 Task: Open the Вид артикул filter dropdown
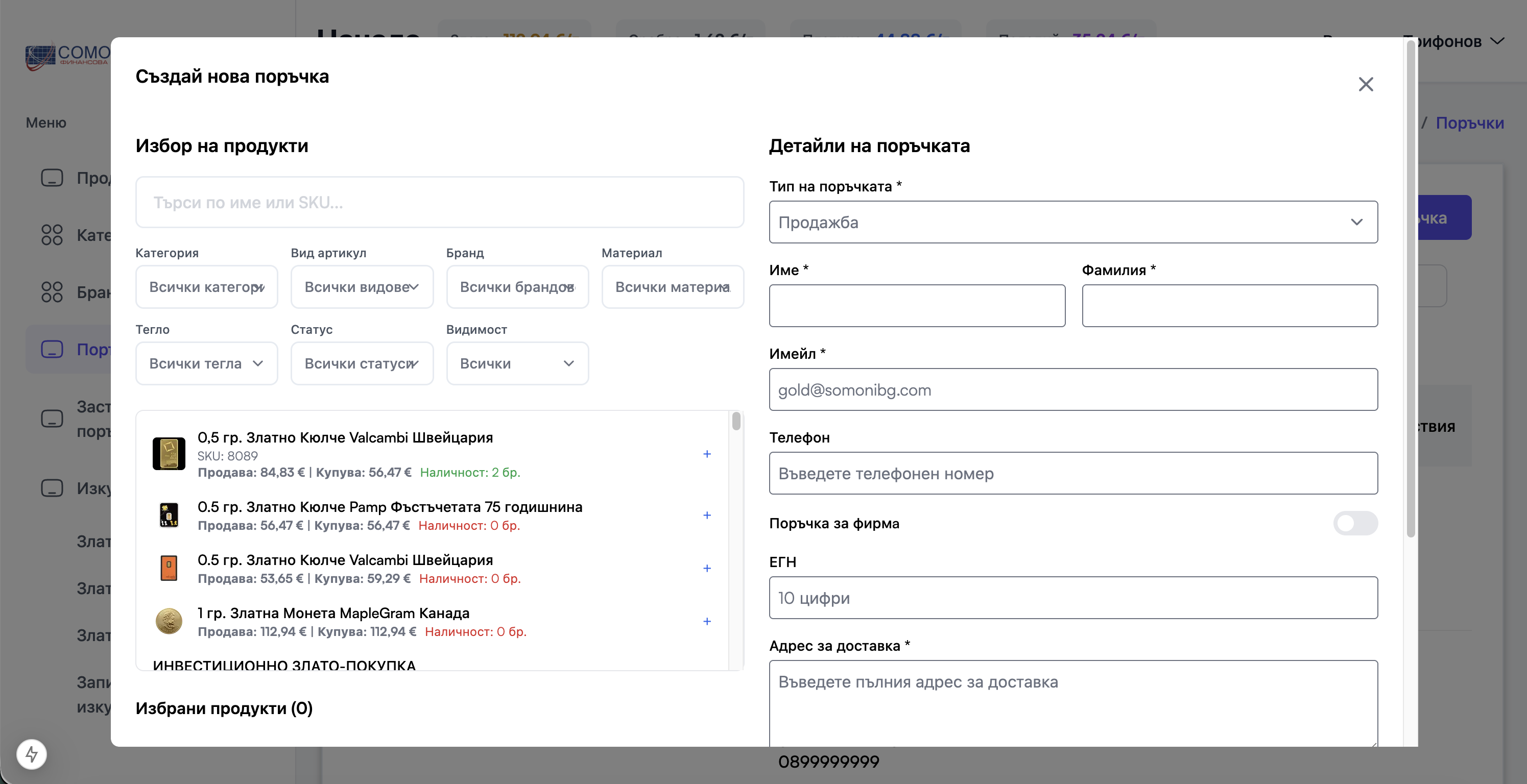(362, 287)
